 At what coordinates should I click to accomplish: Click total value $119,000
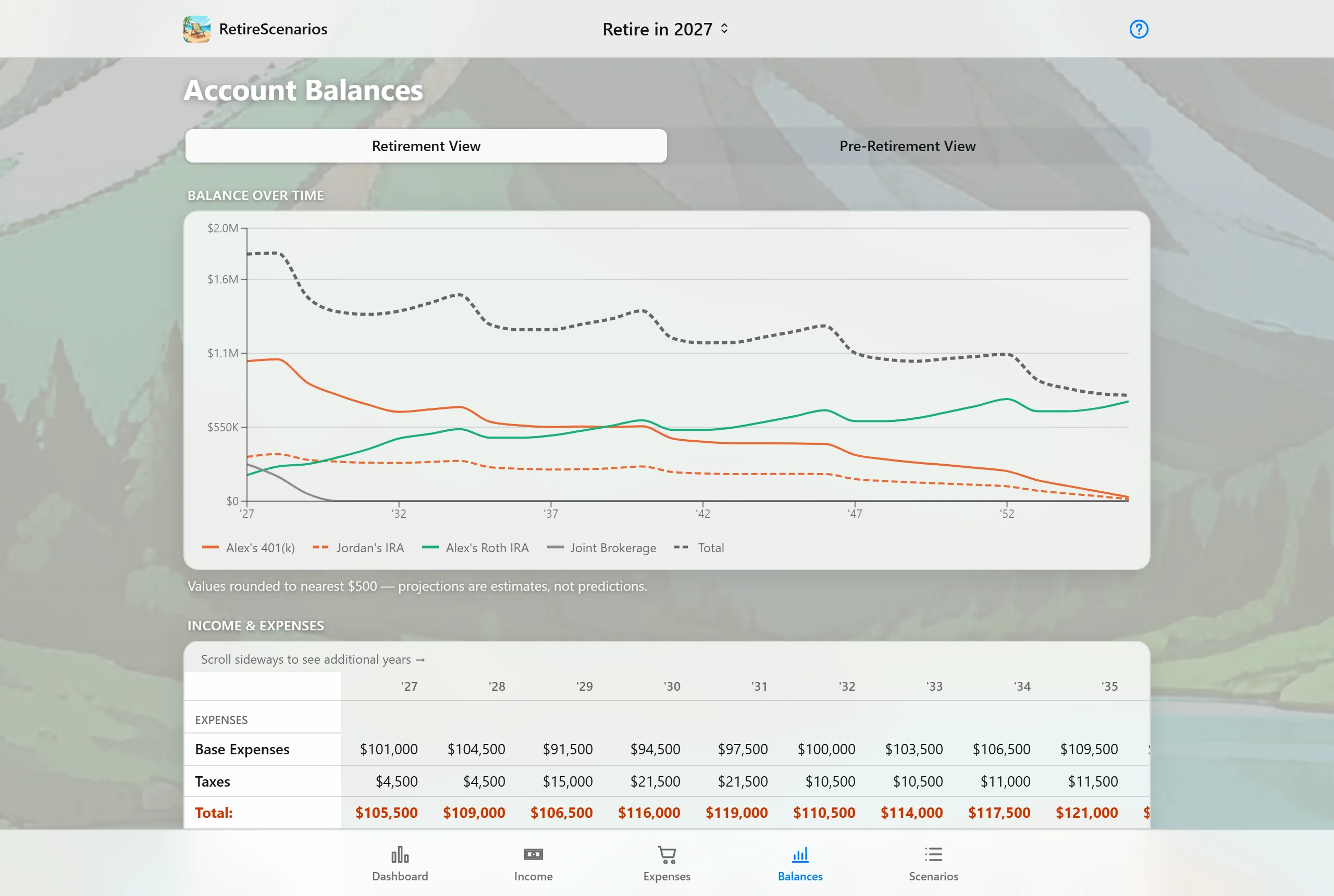click(737, 813)
